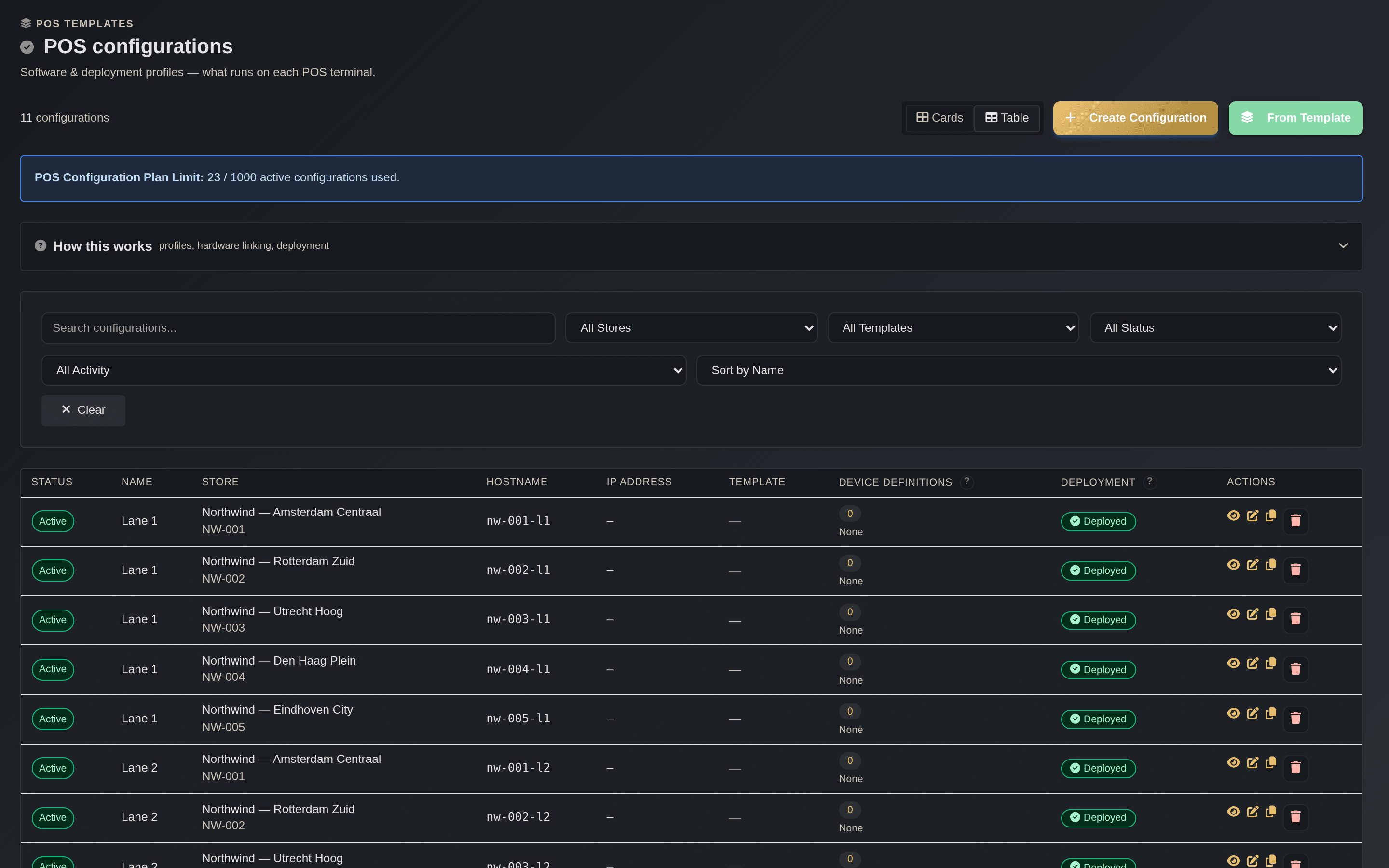
Task: Edit the nw-001-l1 configuration
Action: pos(1253,515)
